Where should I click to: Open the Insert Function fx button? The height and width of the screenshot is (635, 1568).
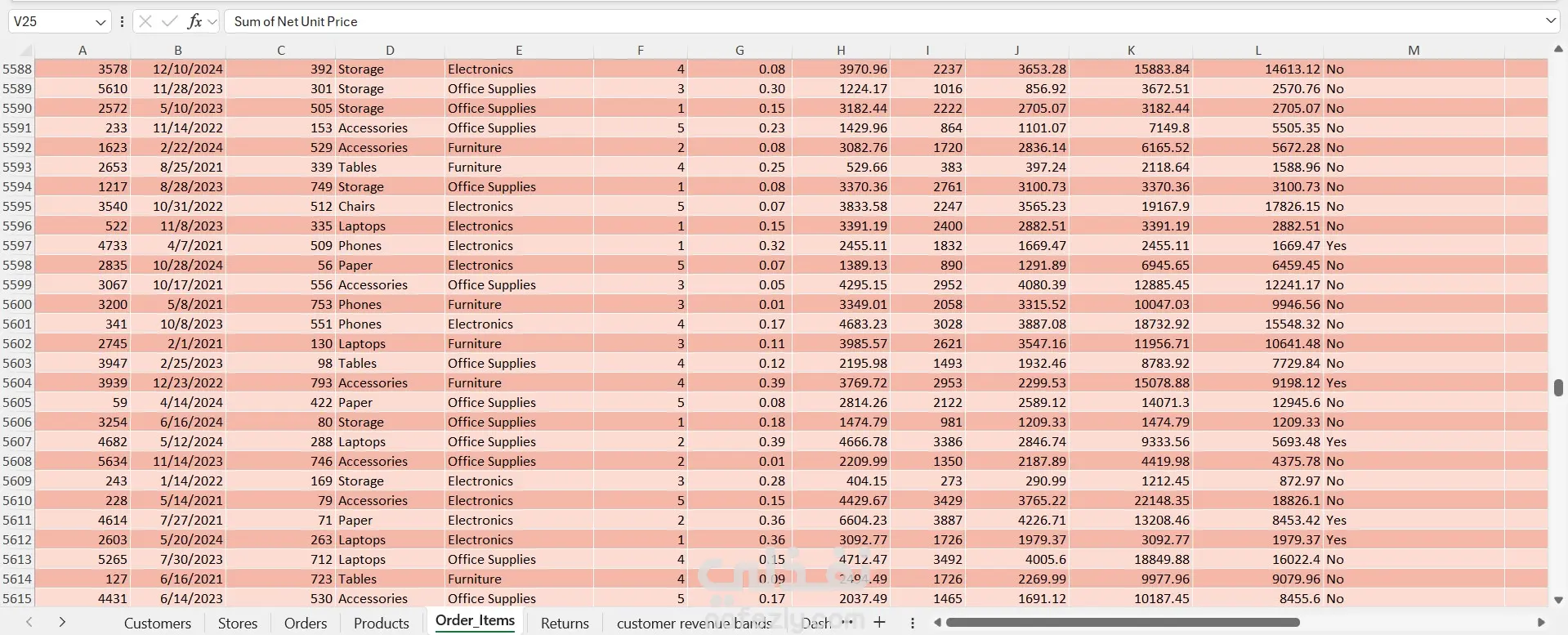tap(194, 21)
